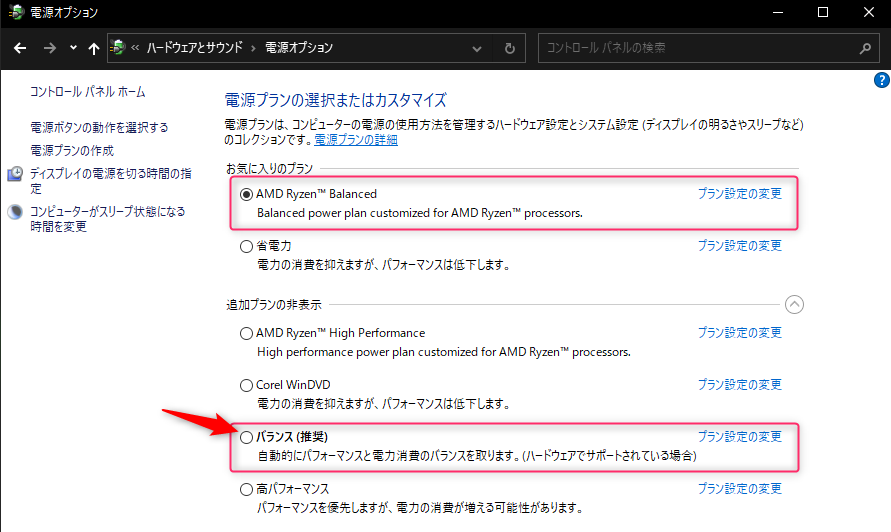The width and height of the screenshot is (891, 532).
Task: Open 電源プランの詳細 link
Action: (x=356, y=140)
